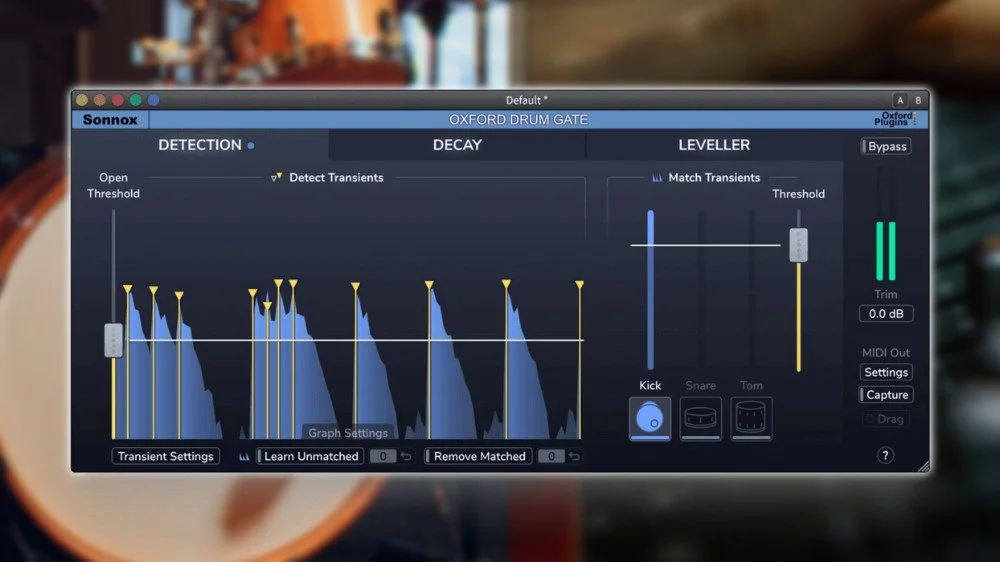
Task: Select the Snare drum icon
Action: [700, 418]
